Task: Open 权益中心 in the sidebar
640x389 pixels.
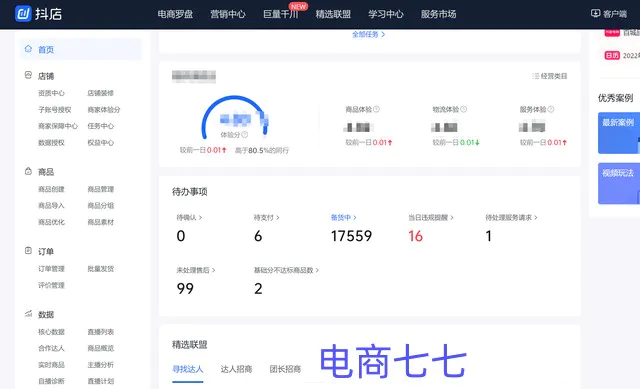Action: coord(100,142)
